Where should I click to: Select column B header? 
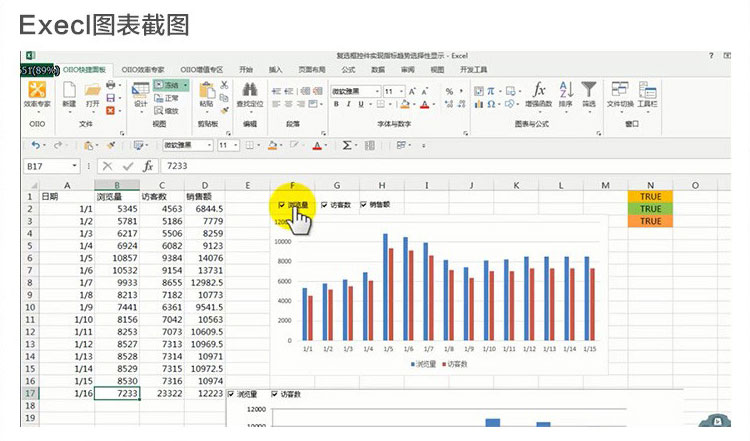pyautogui.click(x=117, y=185)
